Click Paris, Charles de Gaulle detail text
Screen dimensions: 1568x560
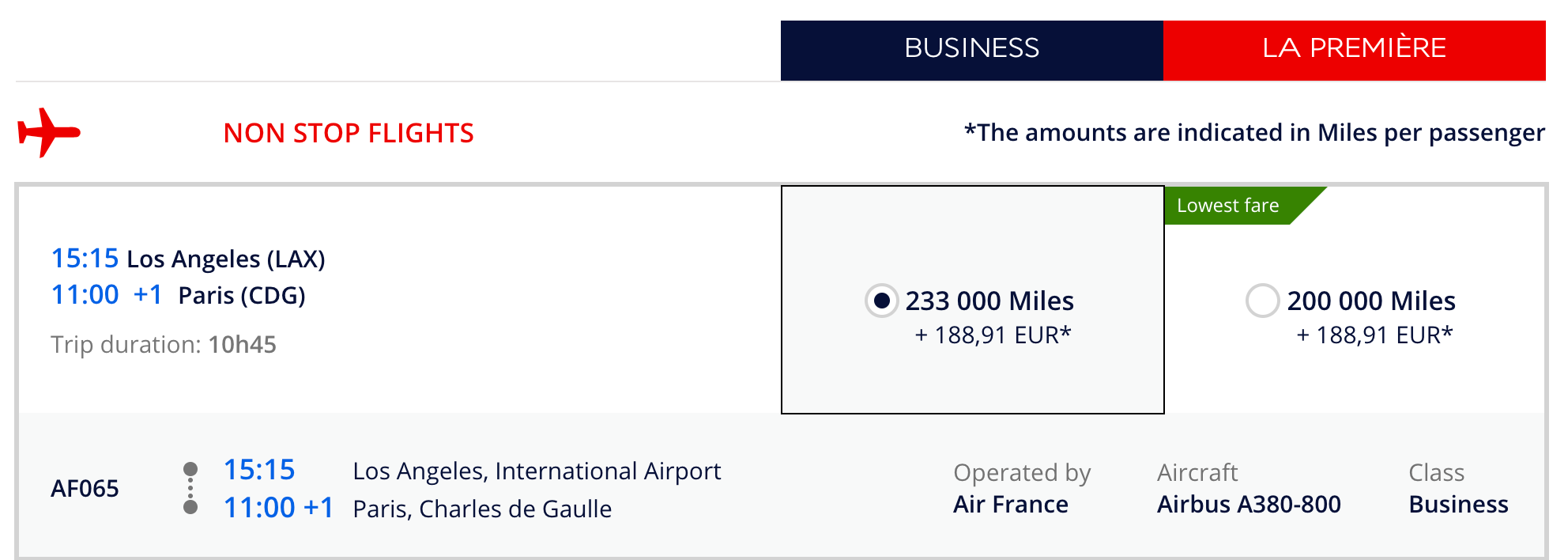482,509
